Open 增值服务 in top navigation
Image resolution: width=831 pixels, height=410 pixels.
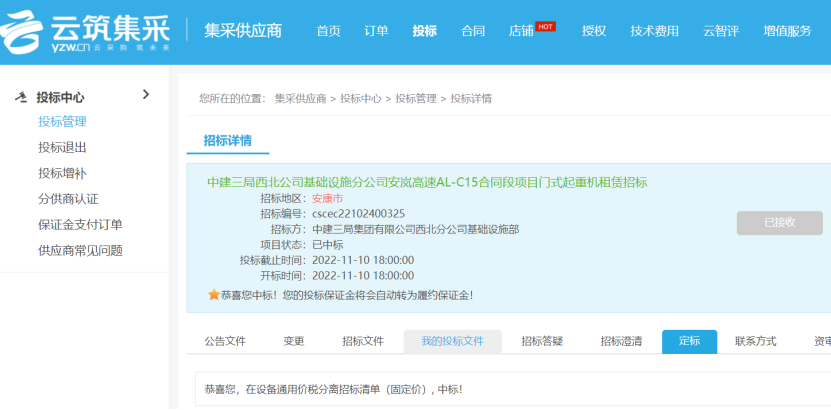point(788,31)
